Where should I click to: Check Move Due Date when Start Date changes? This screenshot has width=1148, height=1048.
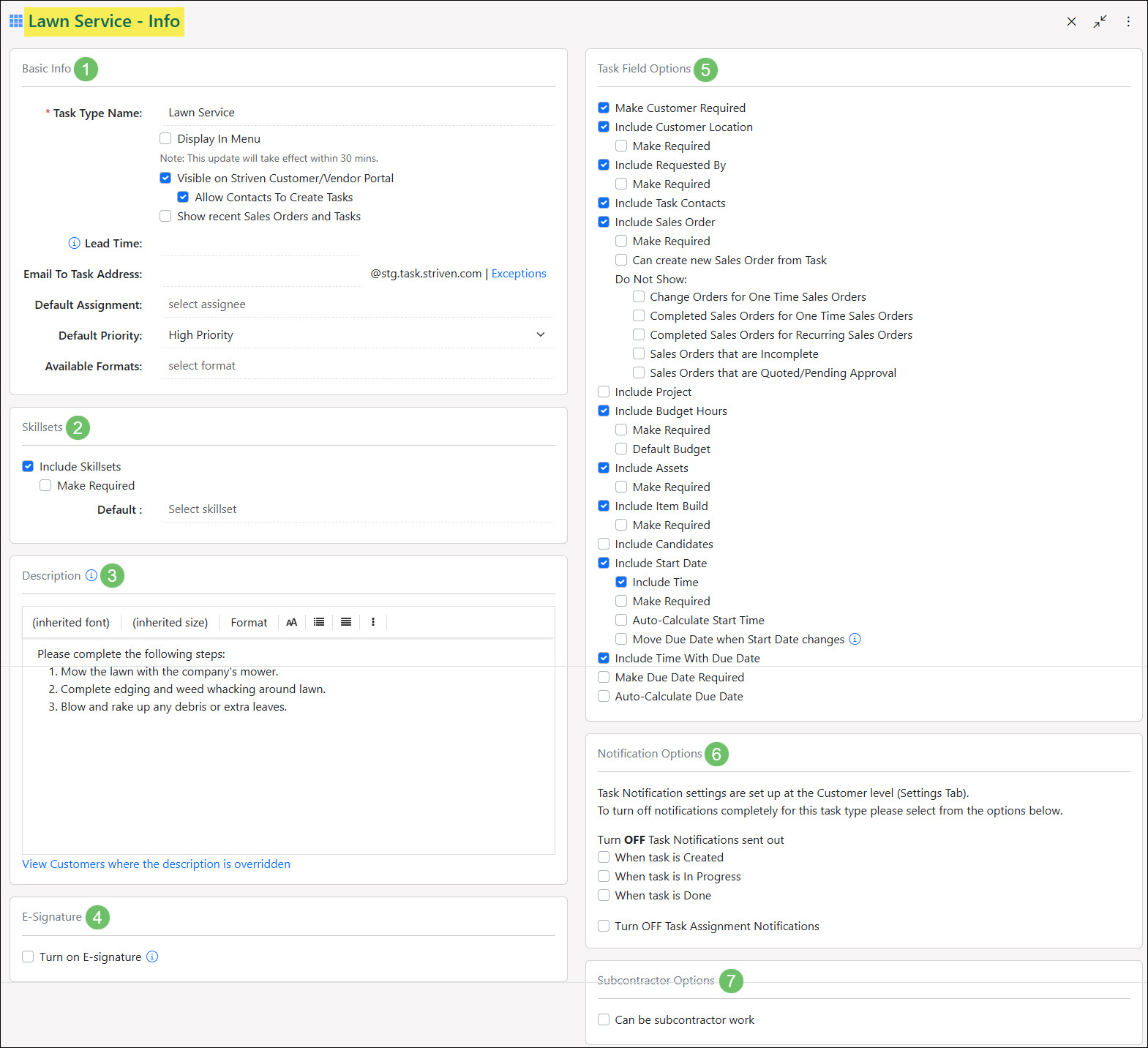click(621, 639)
